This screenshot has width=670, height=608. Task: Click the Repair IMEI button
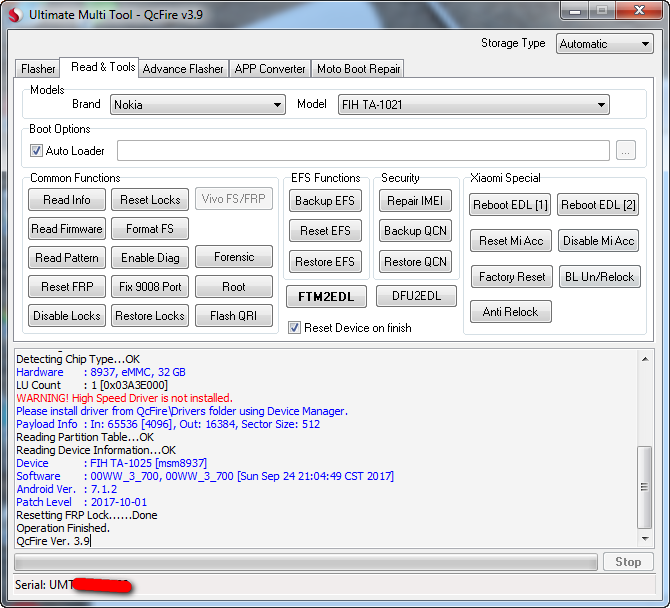click(x=415, y=200)
